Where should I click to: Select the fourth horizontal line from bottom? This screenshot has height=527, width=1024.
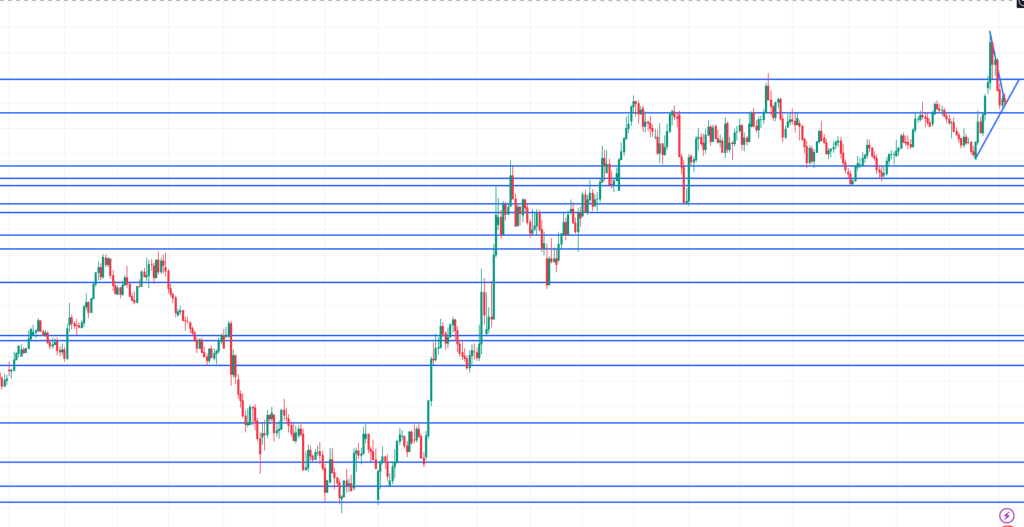[x=500, y=423]
